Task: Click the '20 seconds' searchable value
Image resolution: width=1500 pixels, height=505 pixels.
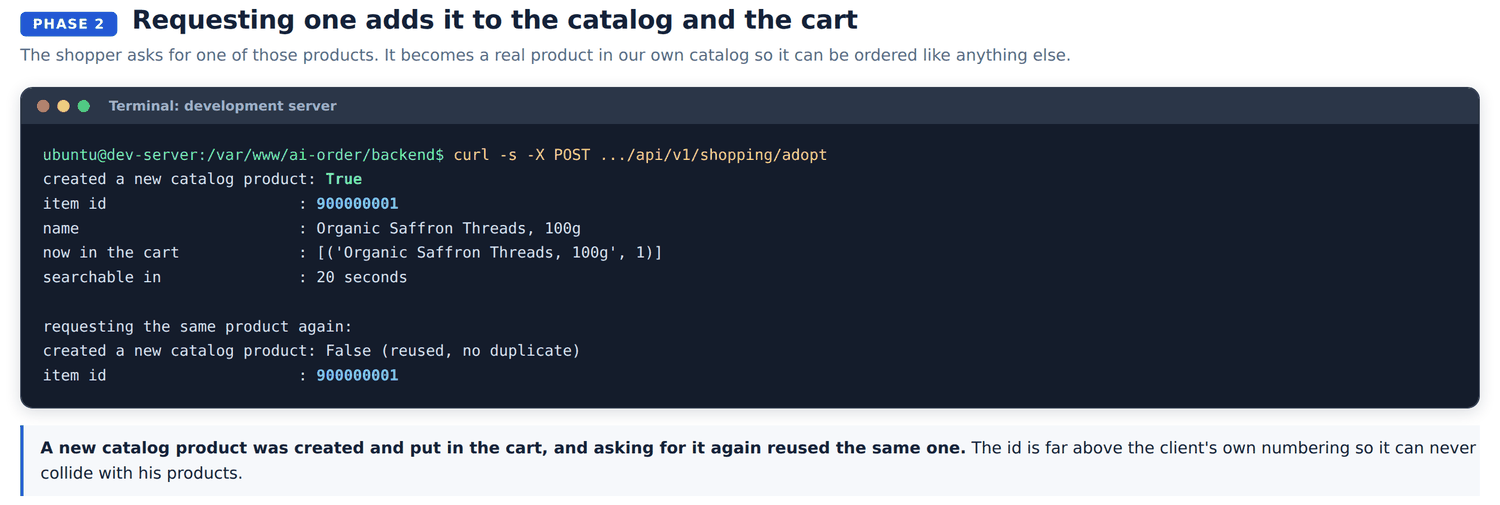Action: pyautogui.click(x=362, y=277)
